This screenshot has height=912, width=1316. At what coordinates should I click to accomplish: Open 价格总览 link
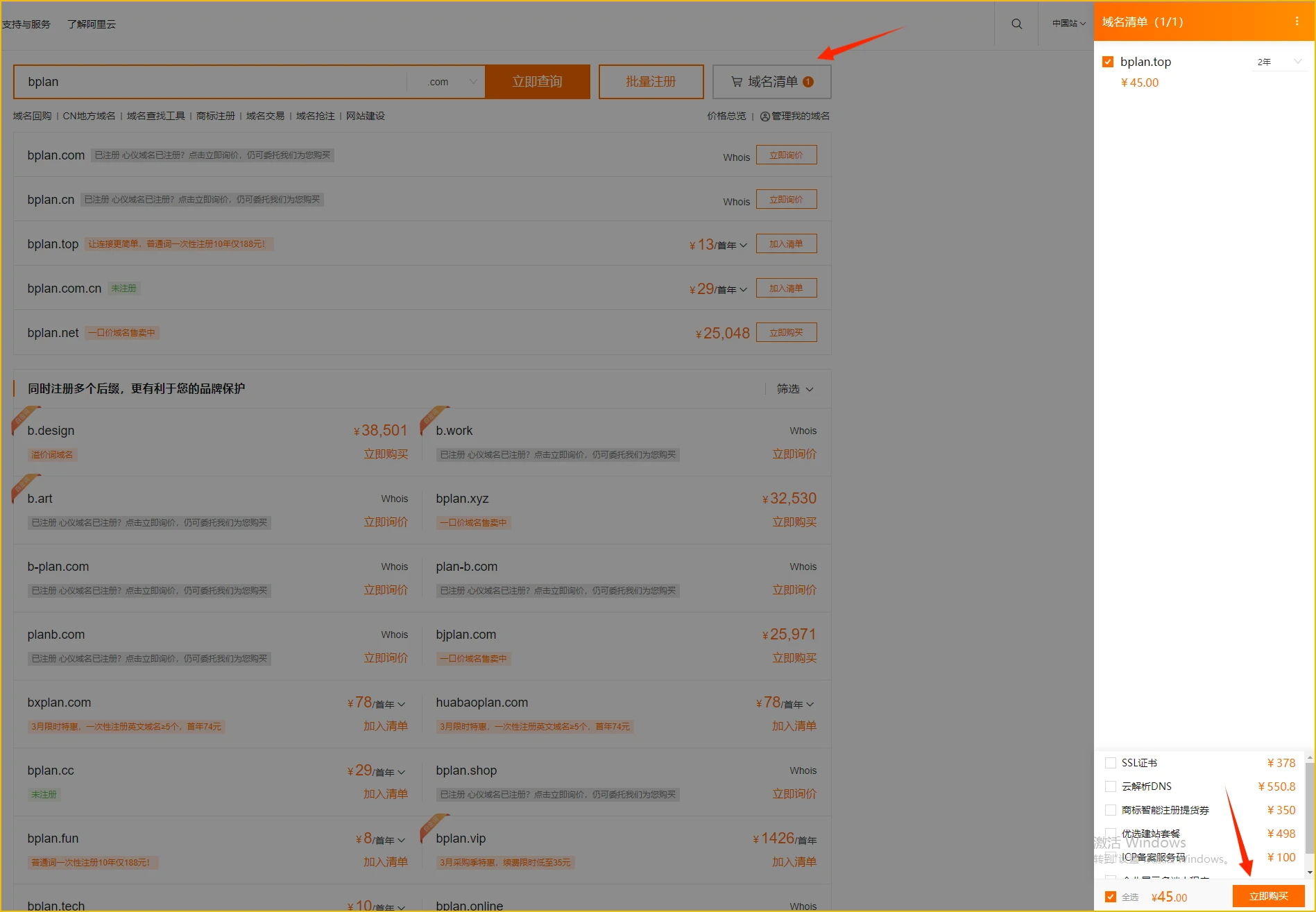click(726, 116)
